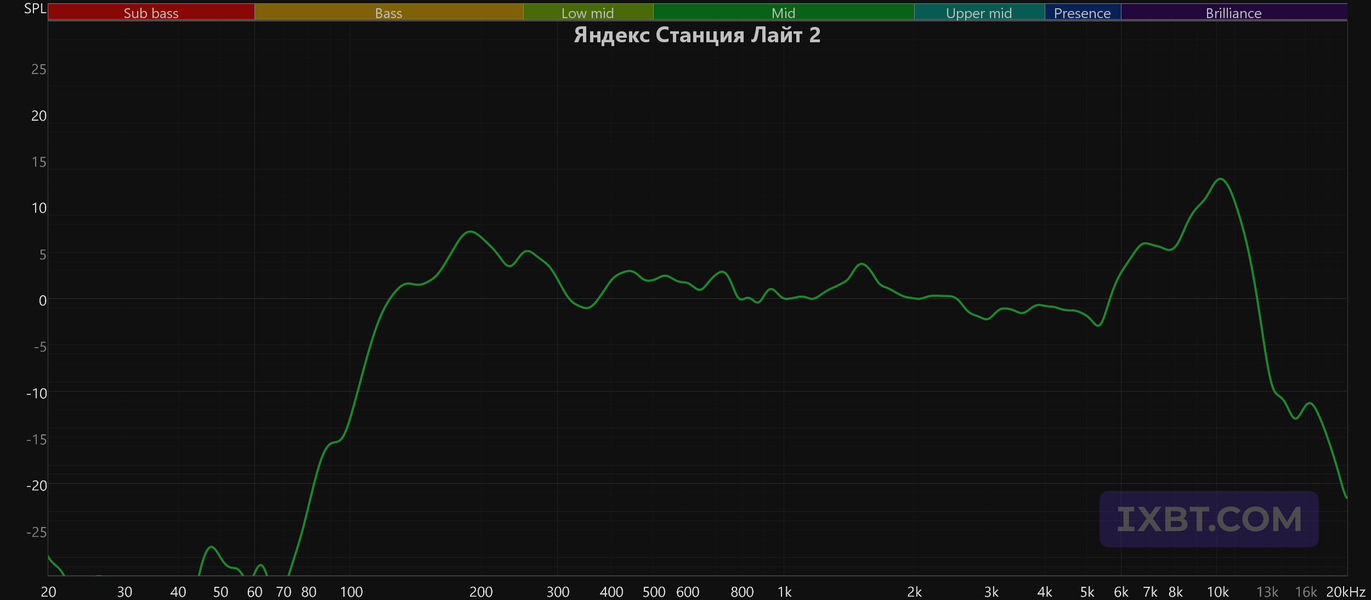This screenshot has width=1371, height=600.
Task: Select the Bass frequency band label
Action: (x=389, y=13)
